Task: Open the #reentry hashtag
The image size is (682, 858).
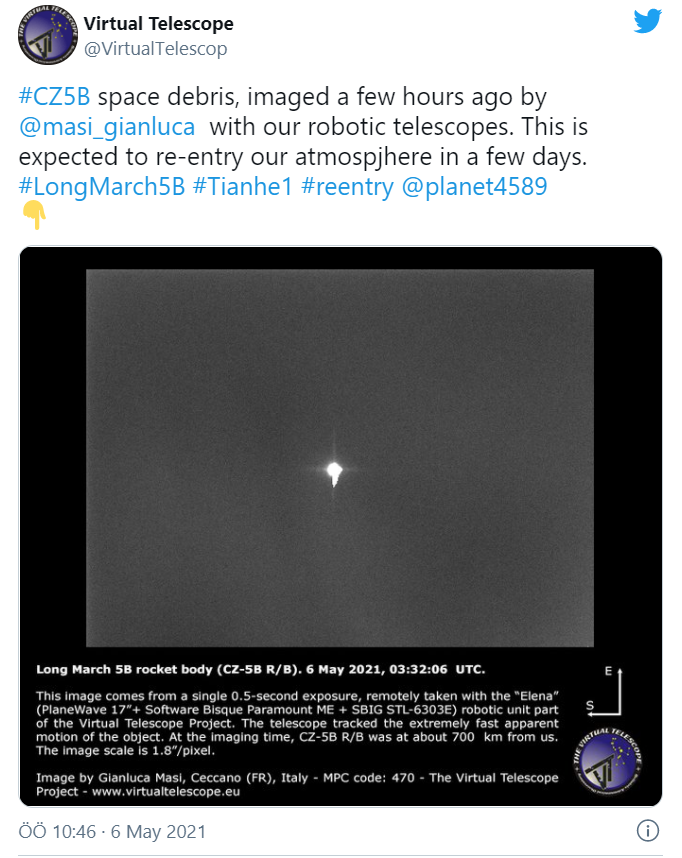Action: pyautogui.click(x=346, y=186)
